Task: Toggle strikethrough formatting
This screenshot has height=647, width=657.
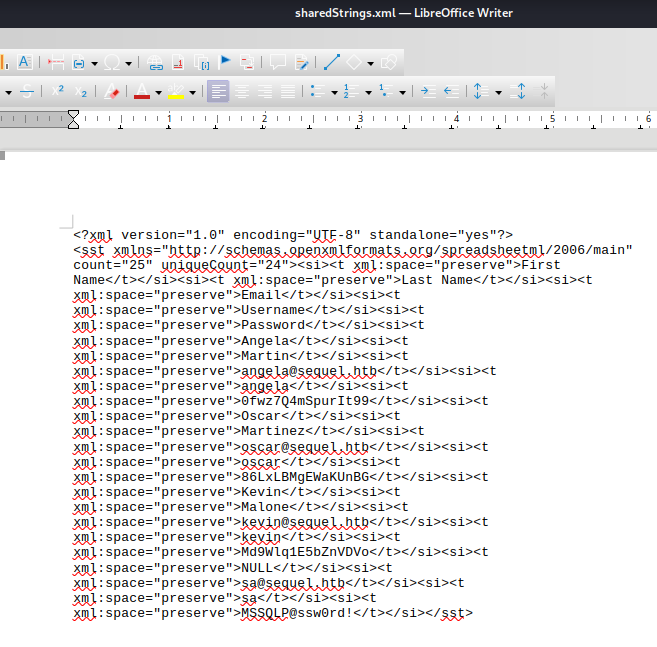Action: coord(27,91)
